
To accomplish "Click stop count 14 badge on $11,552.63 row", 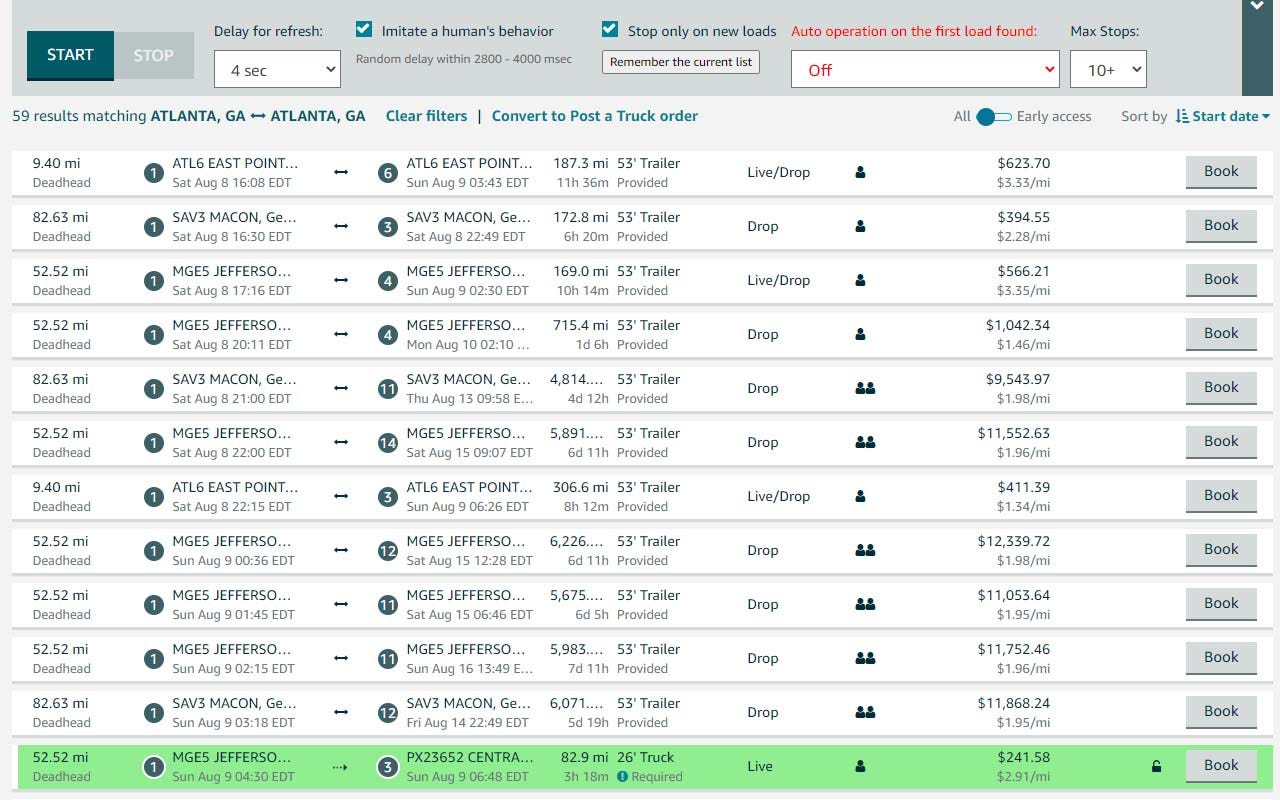I will pos(387,443).
